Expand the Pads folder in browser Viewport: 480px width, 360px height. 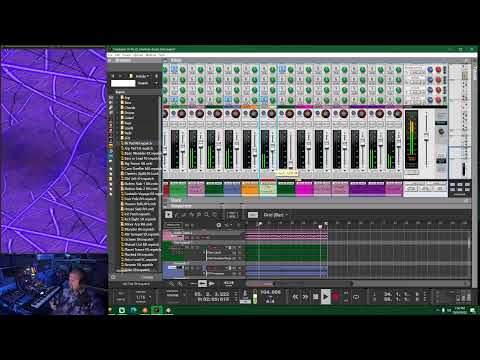point(117,133)
